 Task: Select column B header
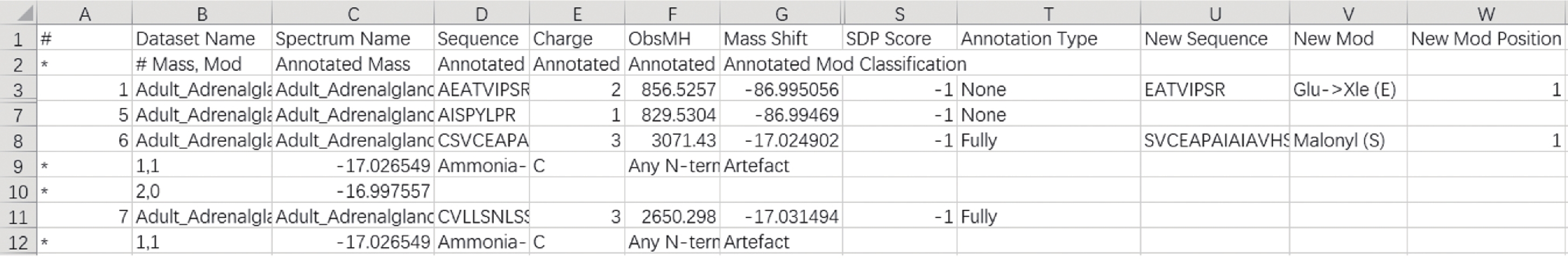[202, 13]
